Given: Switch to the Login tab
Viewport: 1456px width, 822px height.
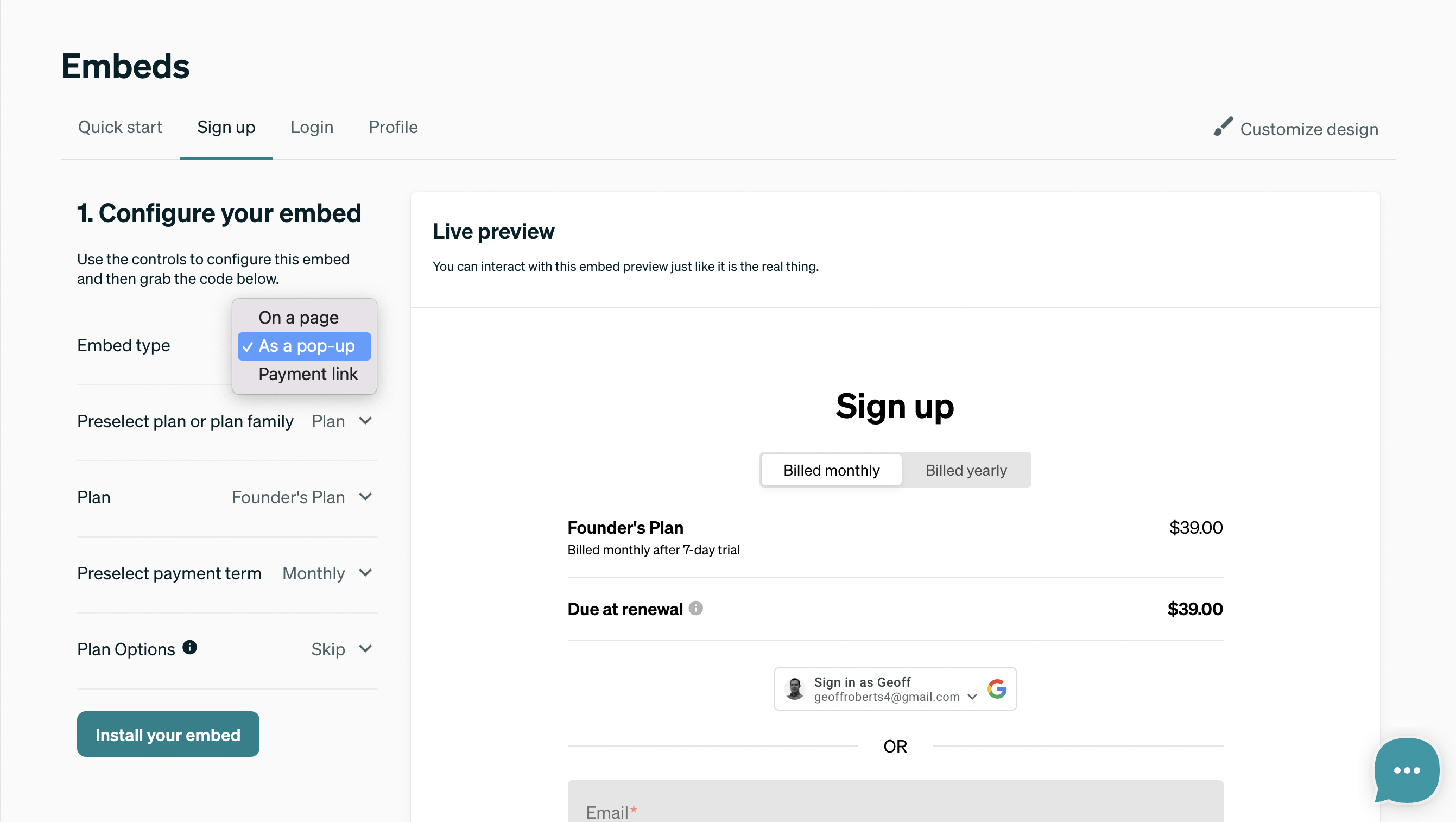Looking at the screenshot, I should click(312, 127).
